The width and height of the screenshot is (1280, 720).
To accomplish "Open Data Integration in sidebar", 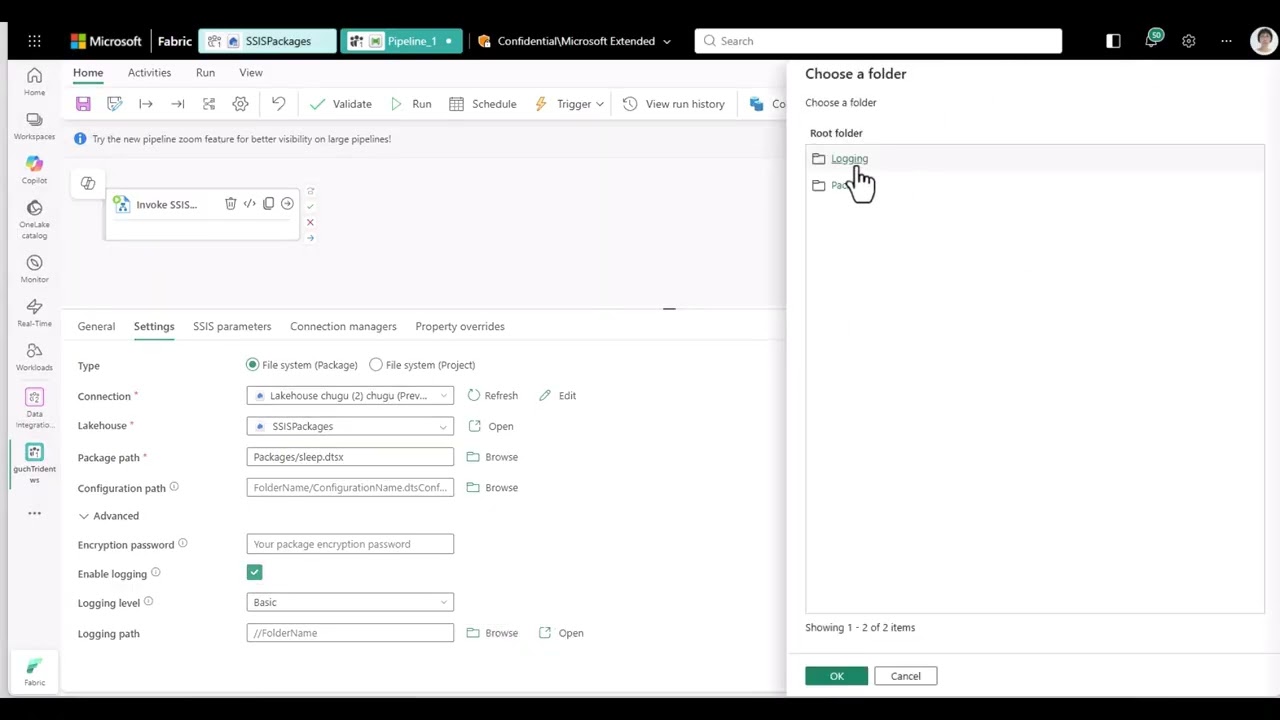I will point(34,407).
